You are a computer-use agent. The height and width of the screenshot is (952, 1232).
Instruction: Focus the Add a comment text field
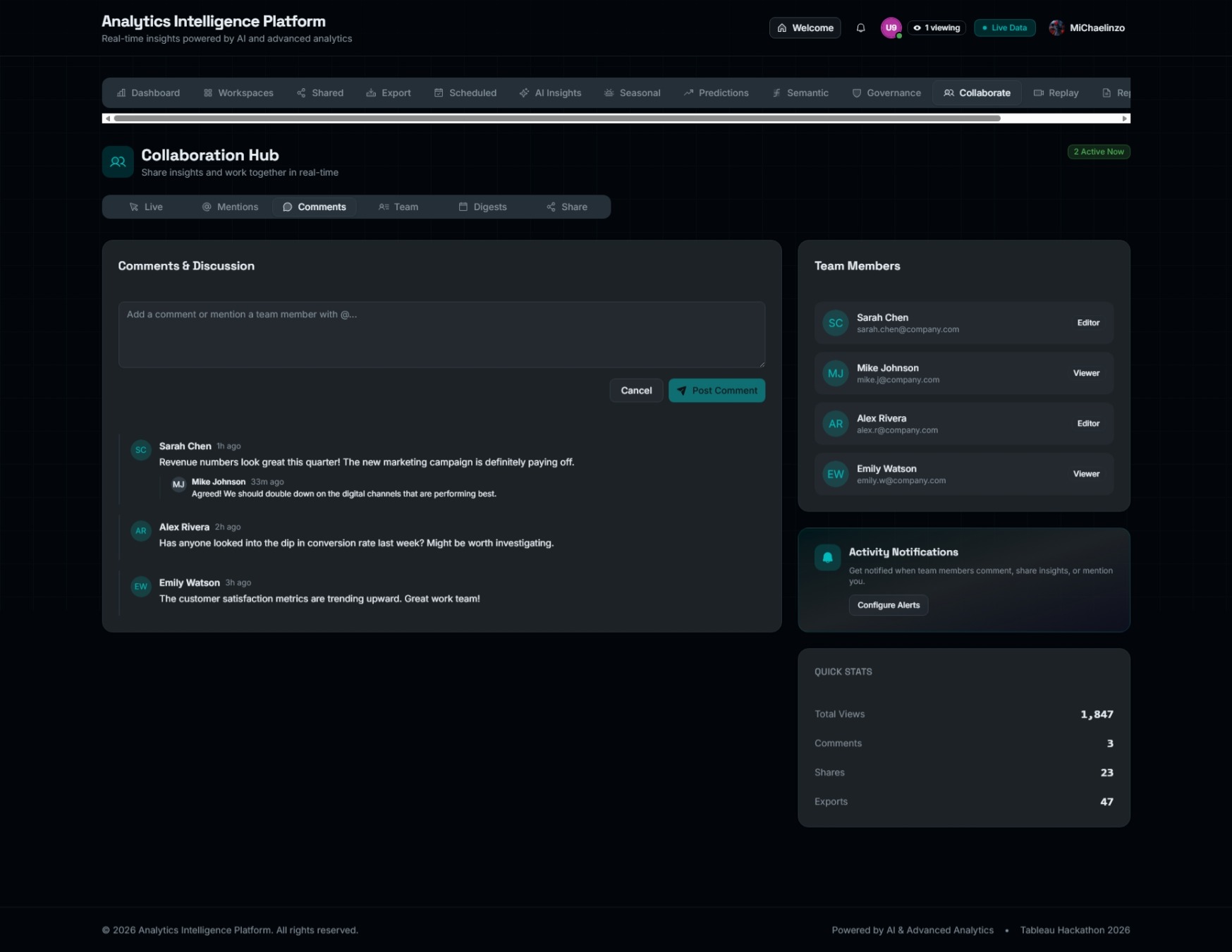coord(441,335)
